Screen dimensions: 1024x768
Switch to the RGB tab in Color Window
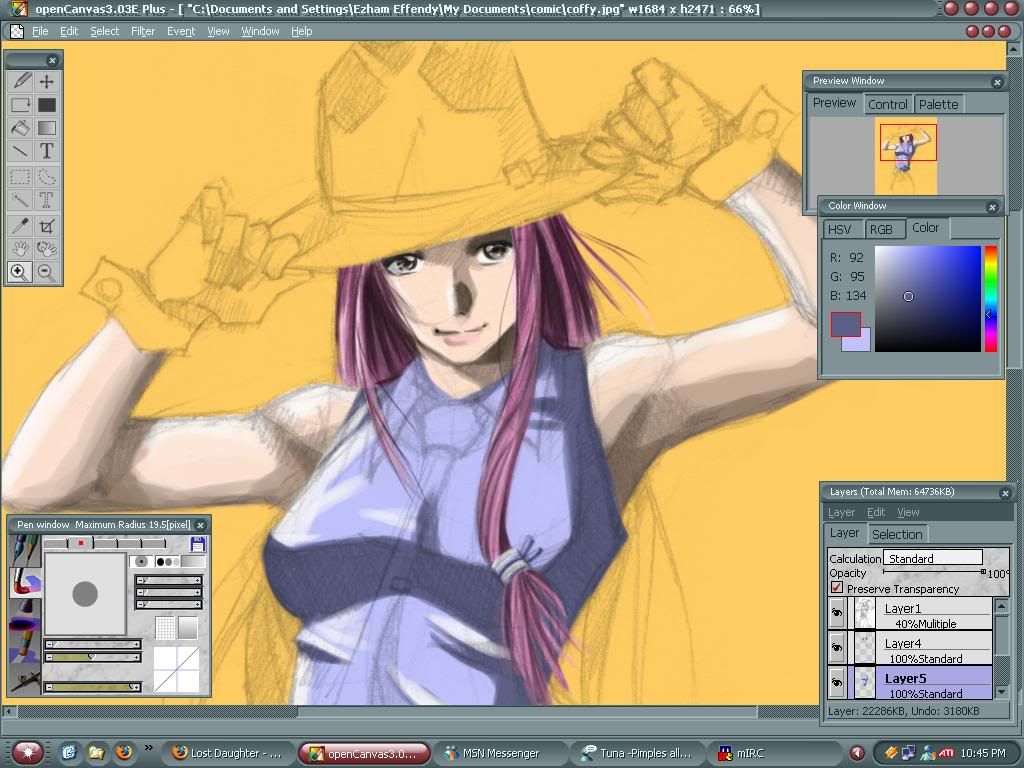point(881,229)
